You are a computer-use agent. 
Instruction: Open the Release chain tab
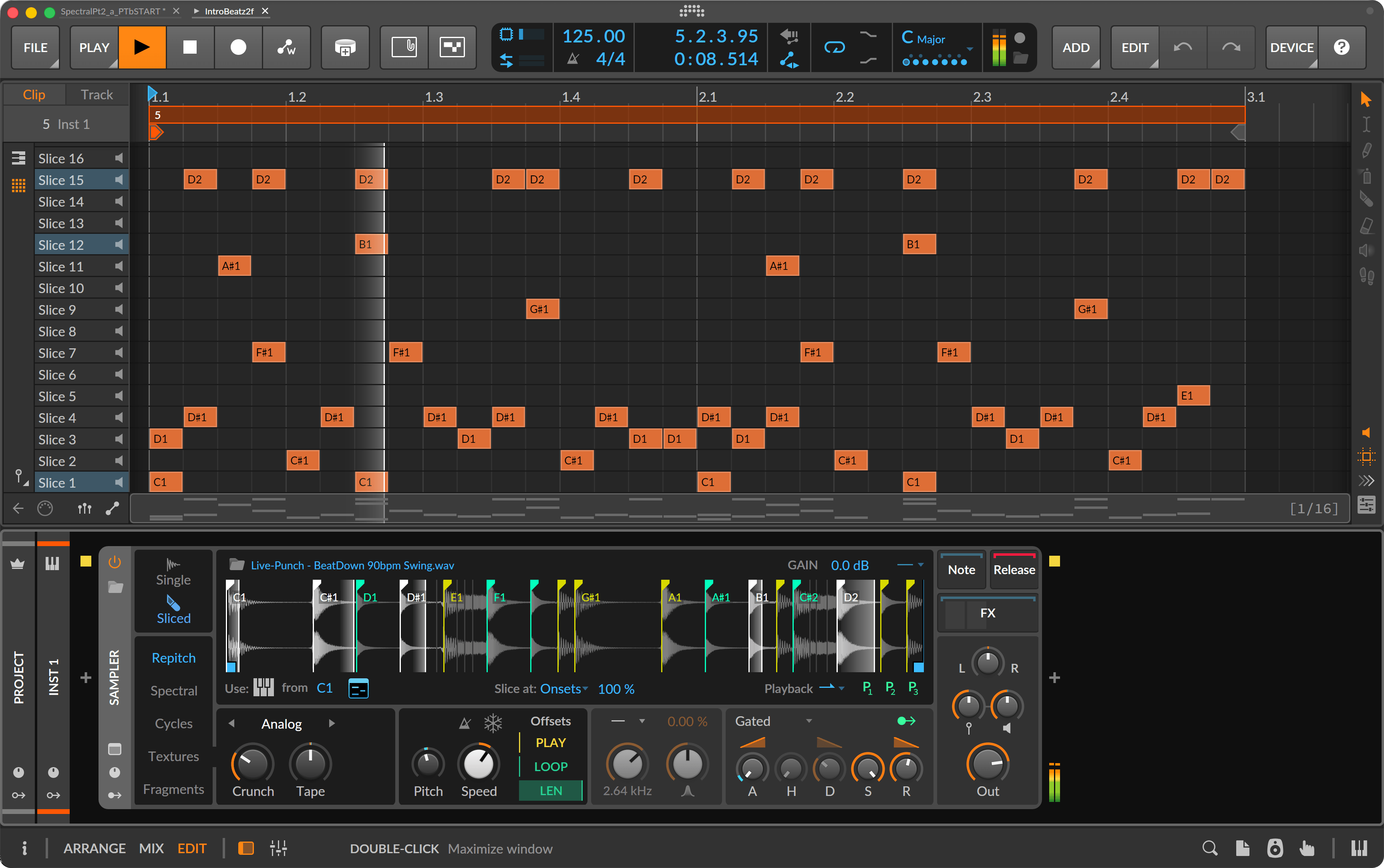tap(1014, 569)
